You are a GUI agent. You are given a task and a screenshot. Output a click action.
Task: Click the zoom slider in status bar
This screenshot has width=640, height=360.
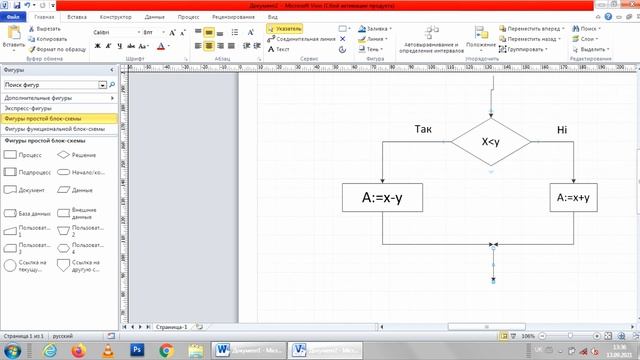[x=570, y=336]
